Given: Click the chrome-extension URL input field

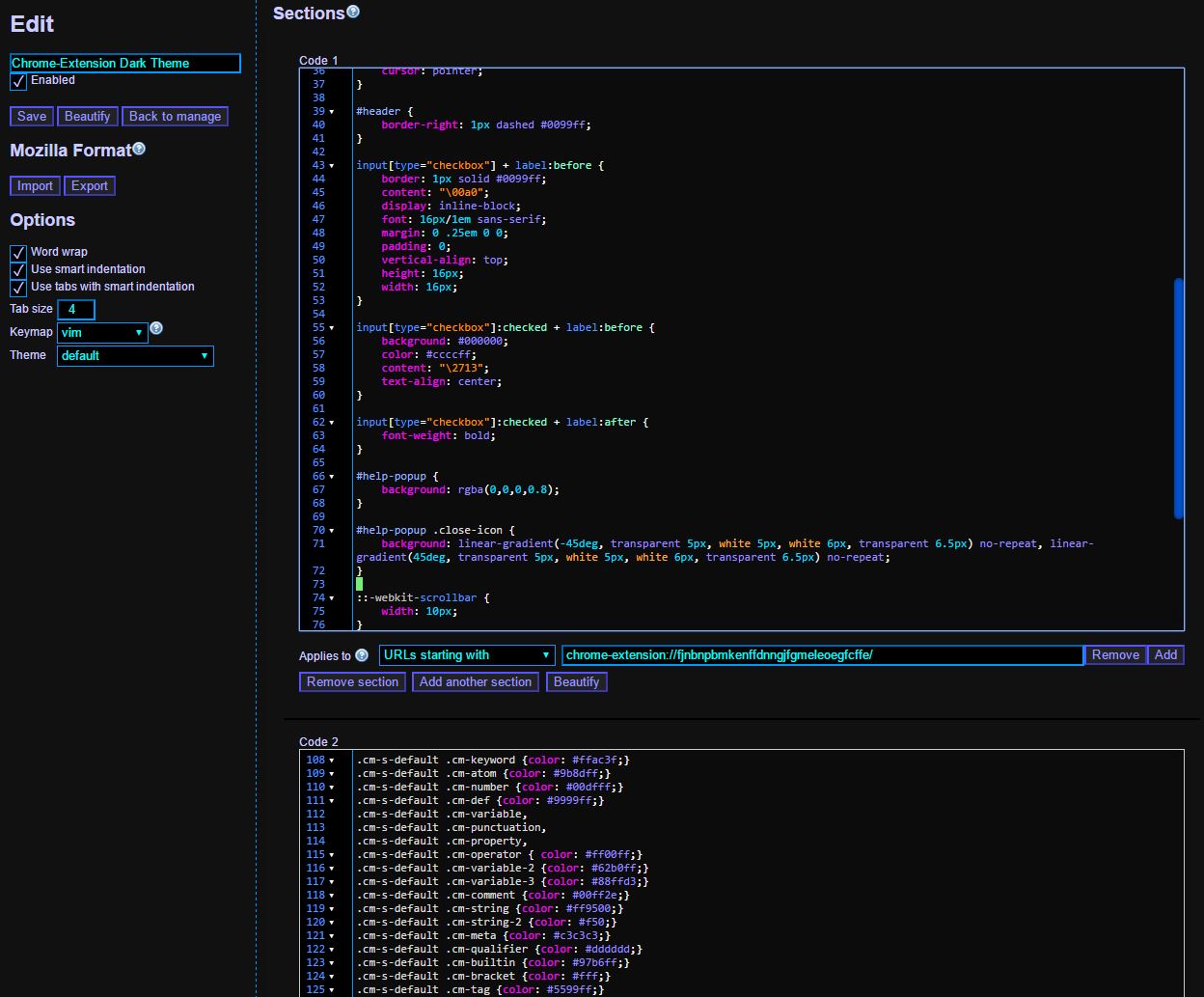Looking at the screenshot, I should coord(820,654).
